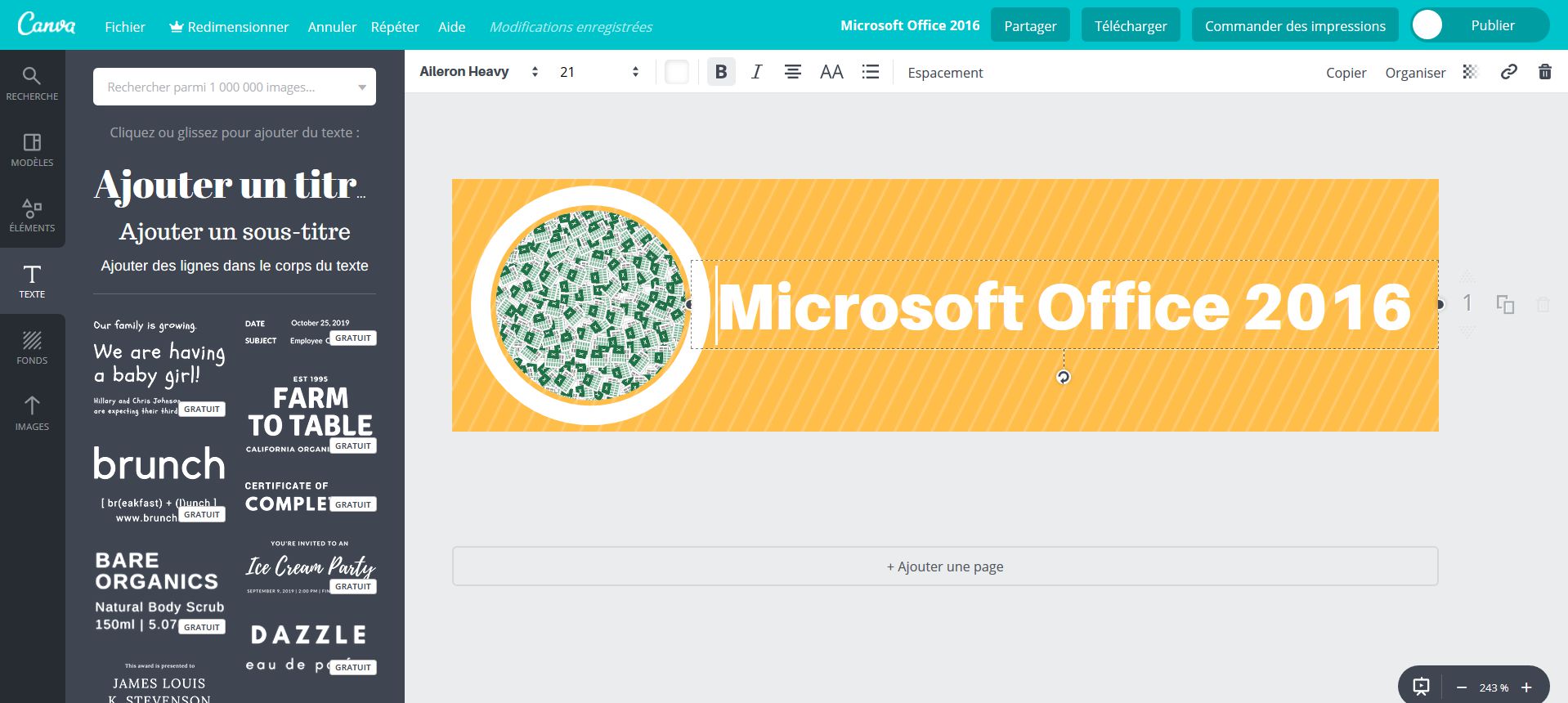
Task: Open the Recherche sidebar tab
Action: [x=32, y=83]
